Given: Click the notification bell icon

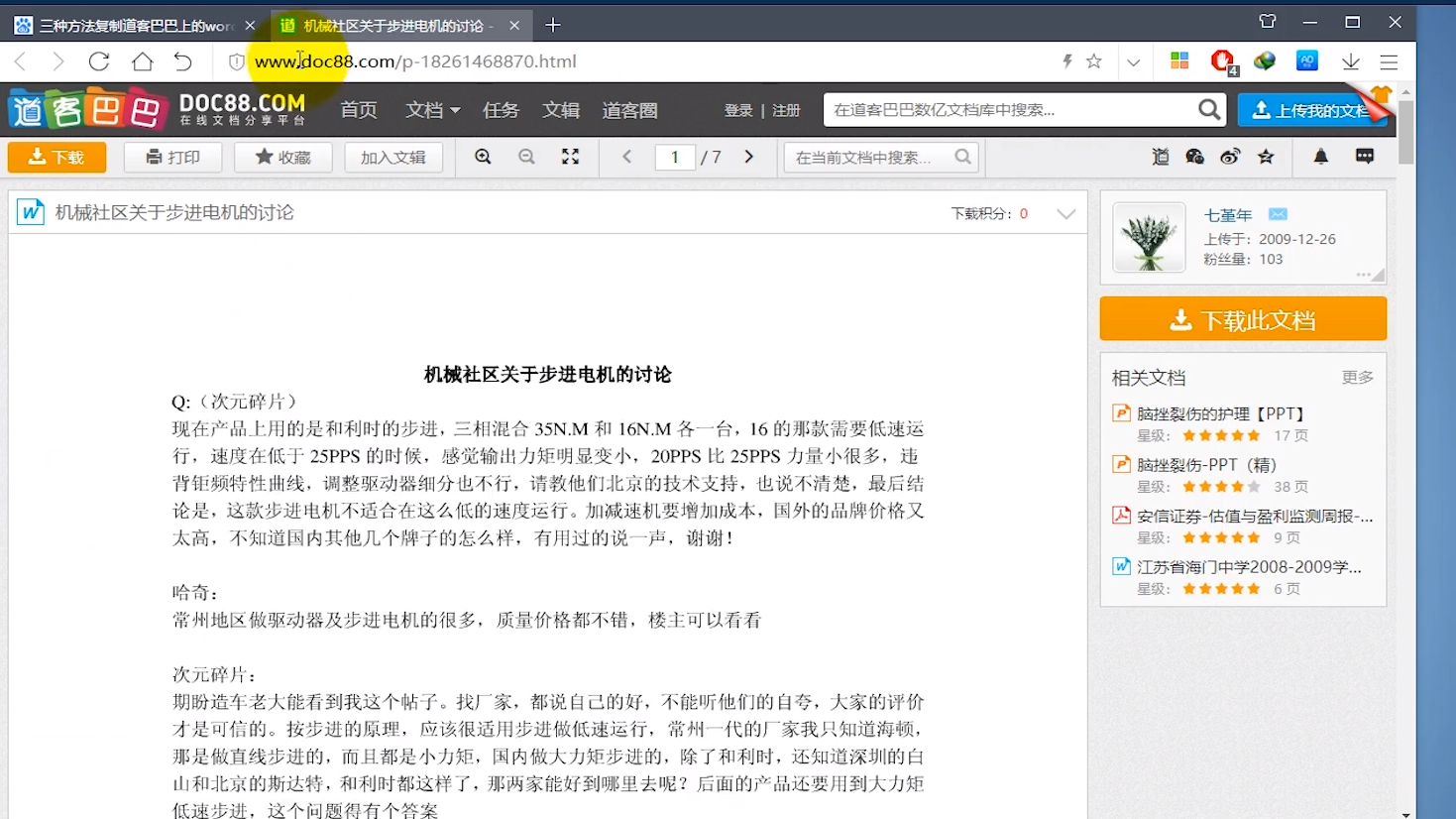Looking at the screenshot, I should coord(1320,157).
